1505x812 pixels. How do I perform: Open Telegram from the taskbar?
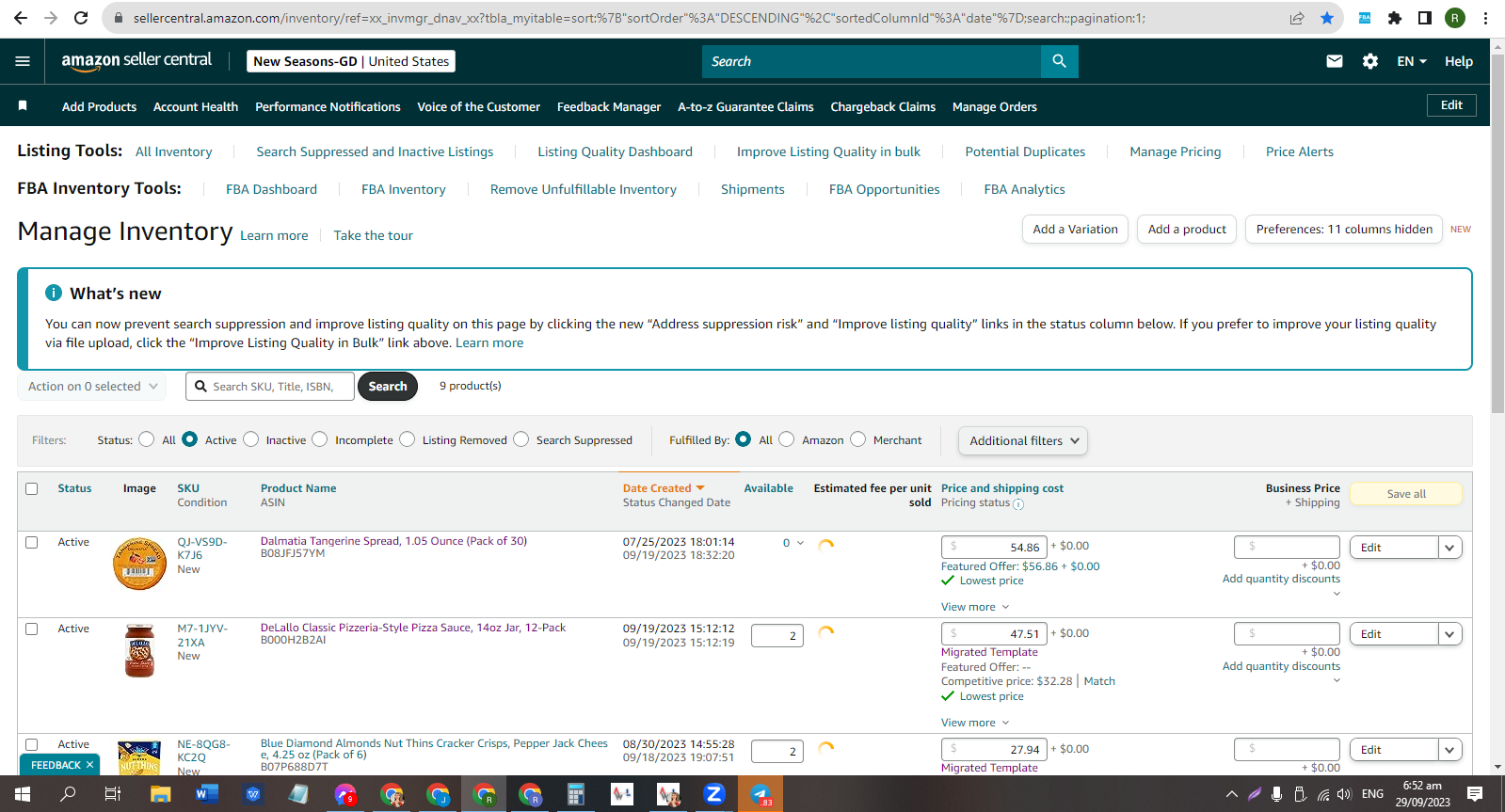pyautogui.click(x=761, y=794)
